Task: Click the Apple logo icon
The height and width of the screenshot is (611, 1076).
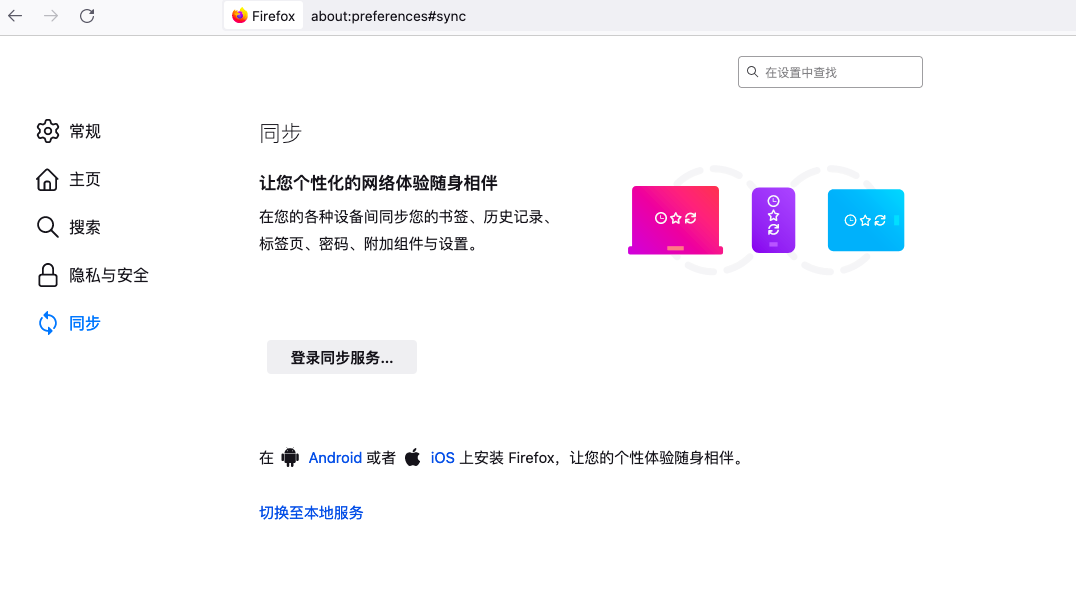Action: (x=412, y=457)
